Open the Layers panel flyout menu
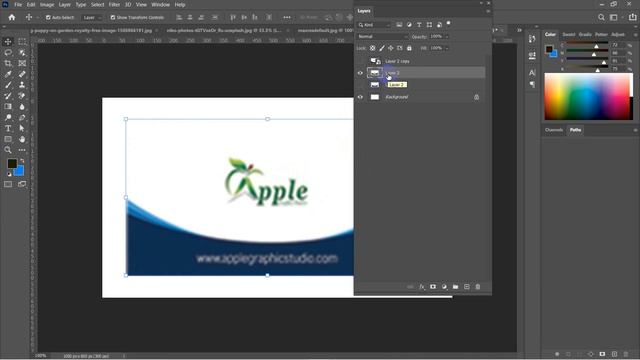Screen dimensions: 640x360 click(488, 11)
